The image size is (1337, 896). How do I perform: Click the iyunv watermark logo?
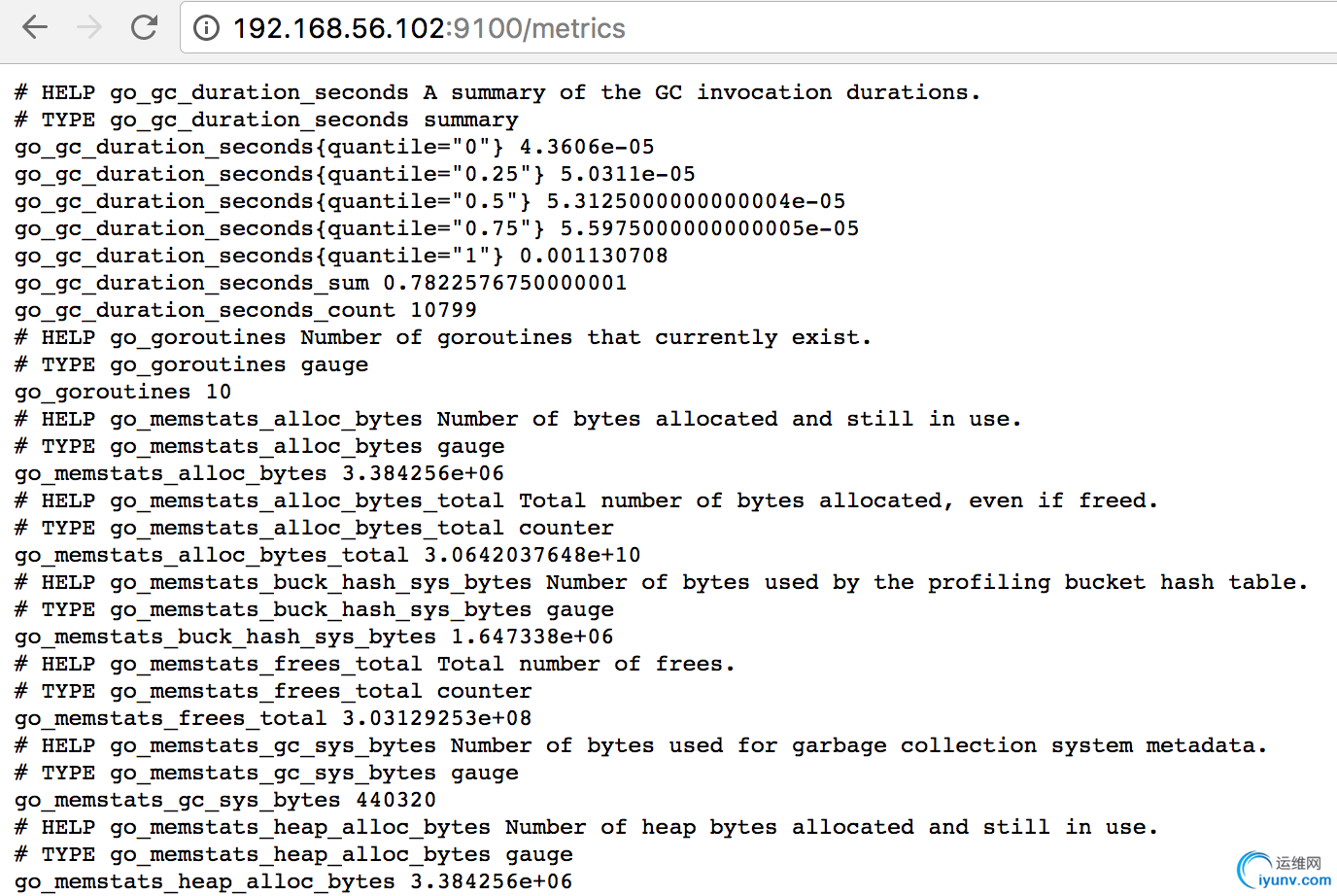pos(1253,868)
